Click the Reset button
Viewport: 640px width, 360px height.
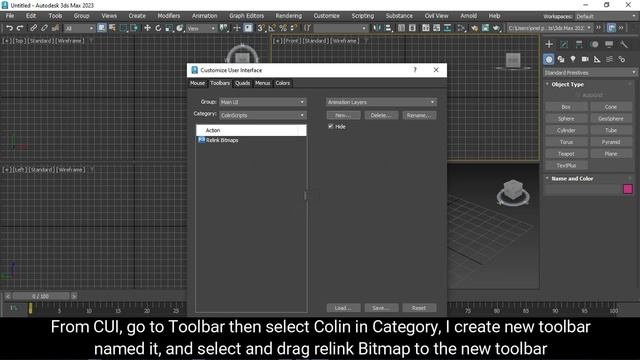[419, 308]
